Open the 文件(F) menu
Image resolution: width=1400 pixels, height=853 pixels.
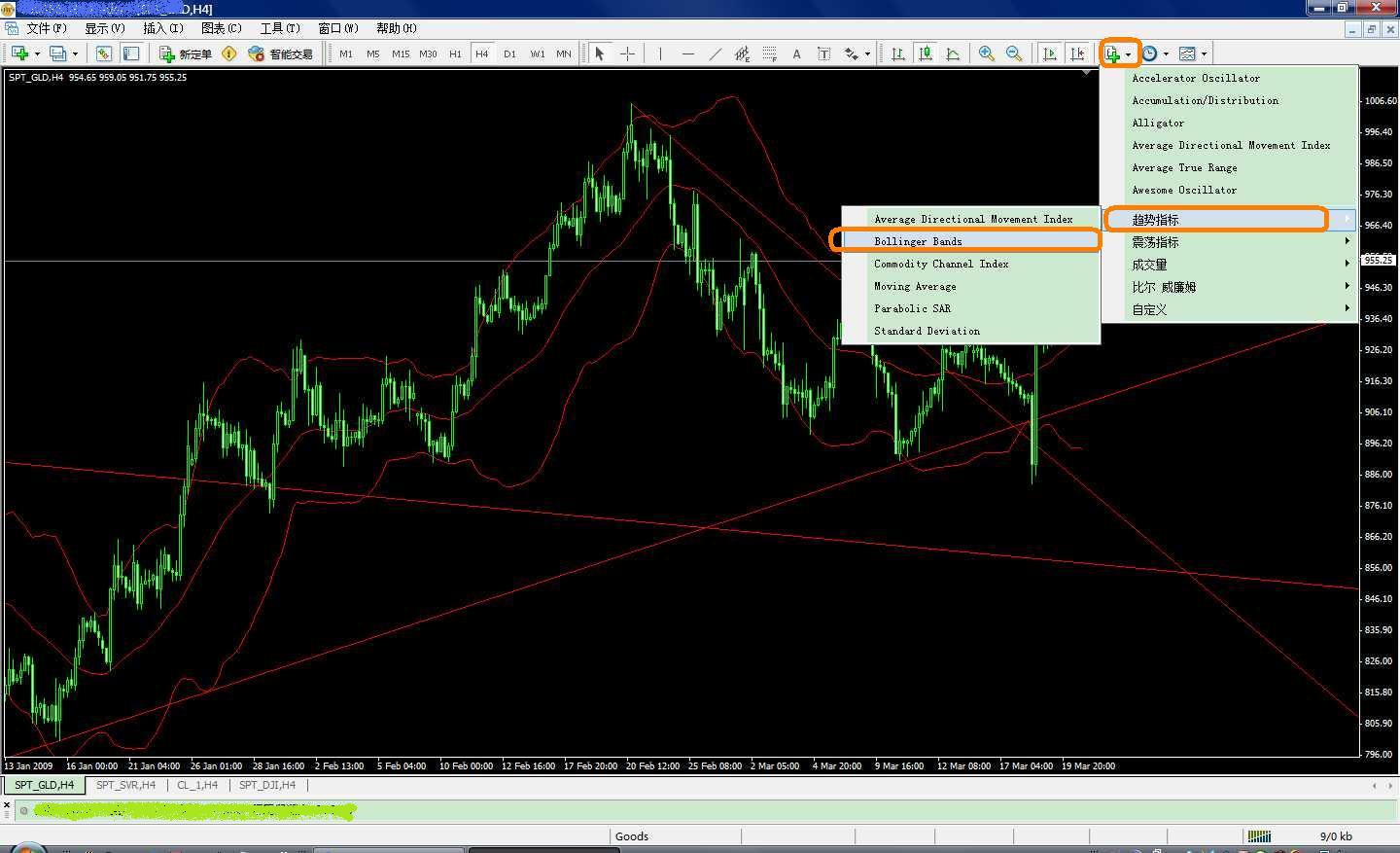coord(46,28)
